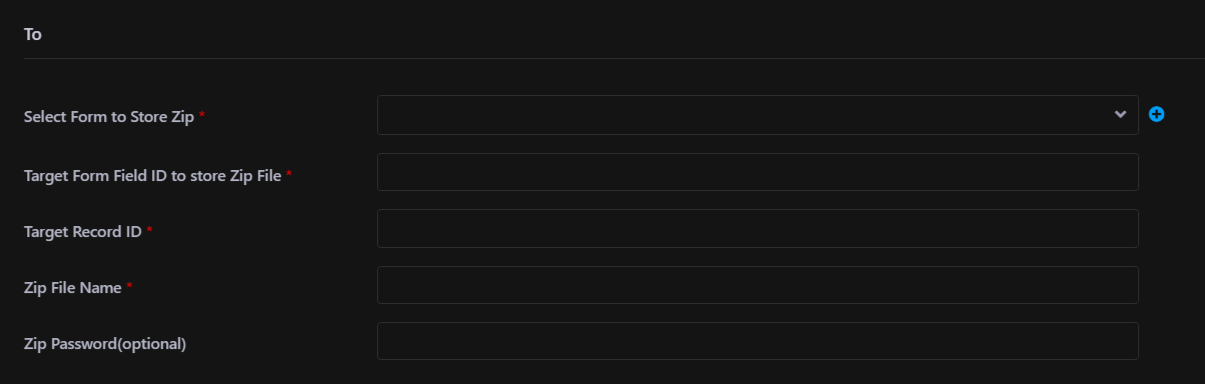This screenshot has width=1205, height=384.
Task: Click the 'Target Form Field ID to store Zip File' label
Action: click(152, 175)
